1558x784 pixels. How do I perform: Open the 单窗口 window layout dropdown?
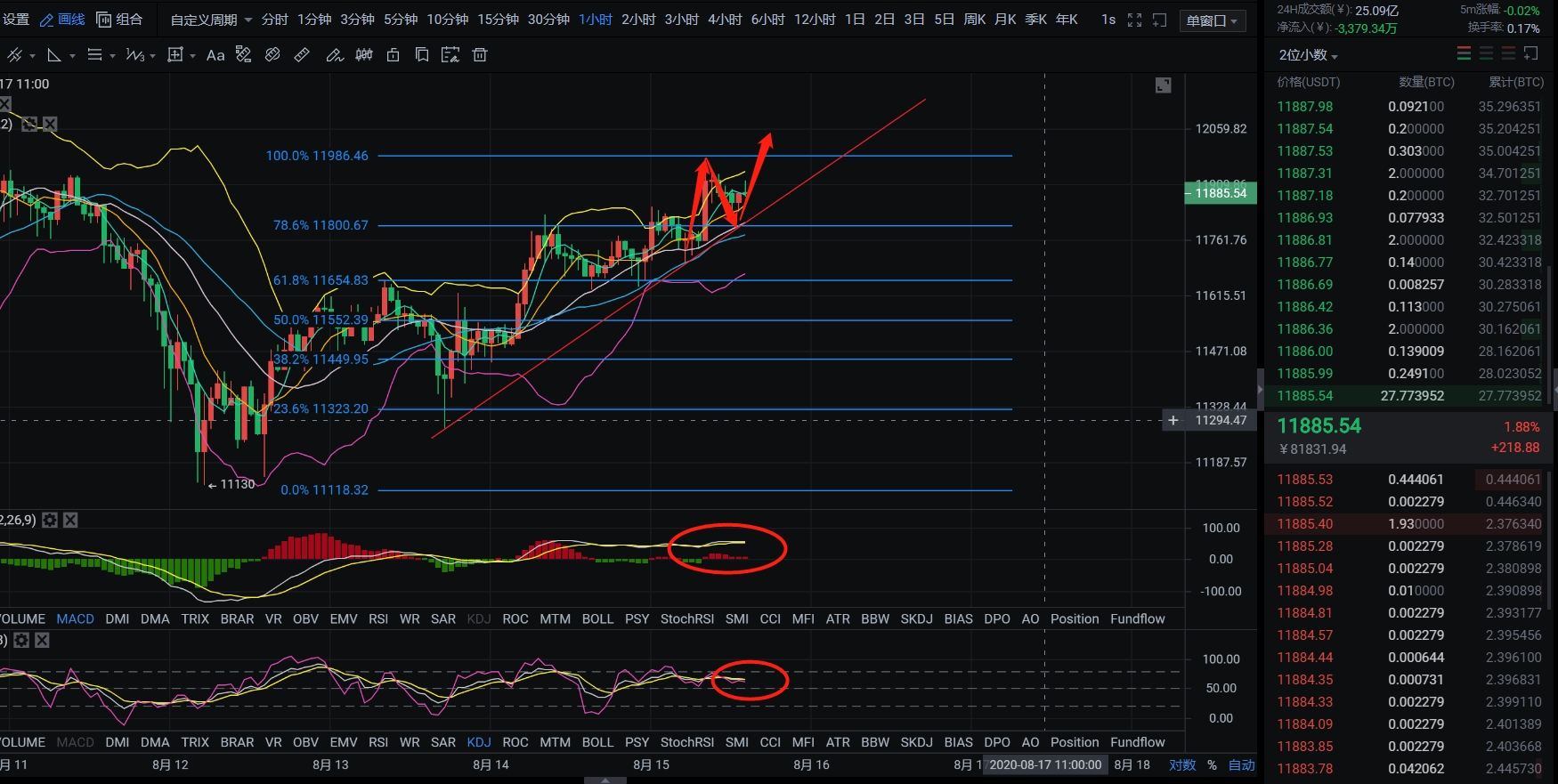pyautogui.click(x=1212, y=20)
